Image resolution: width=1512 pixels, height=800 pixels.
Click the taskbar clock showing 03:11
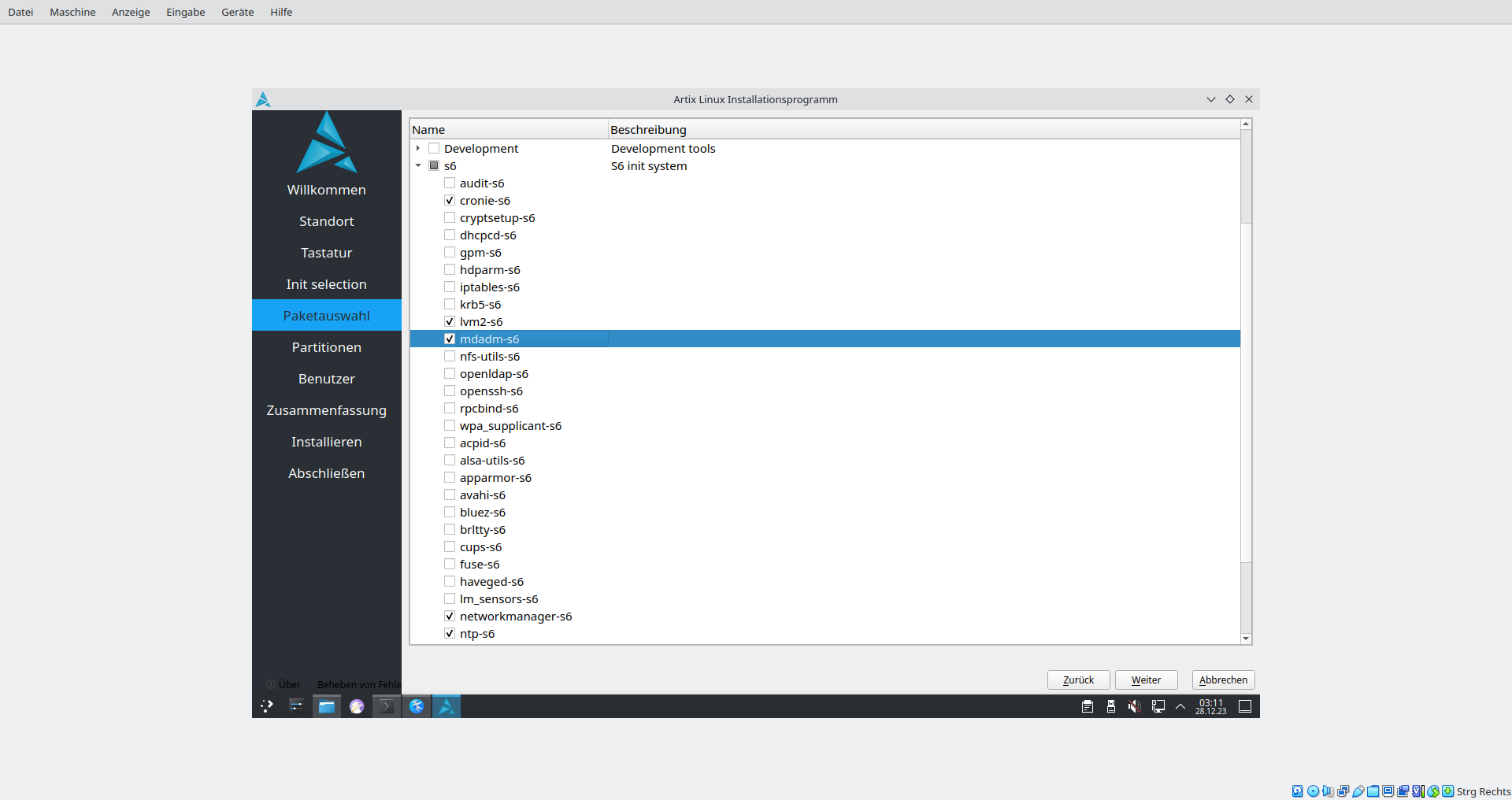1211,706
